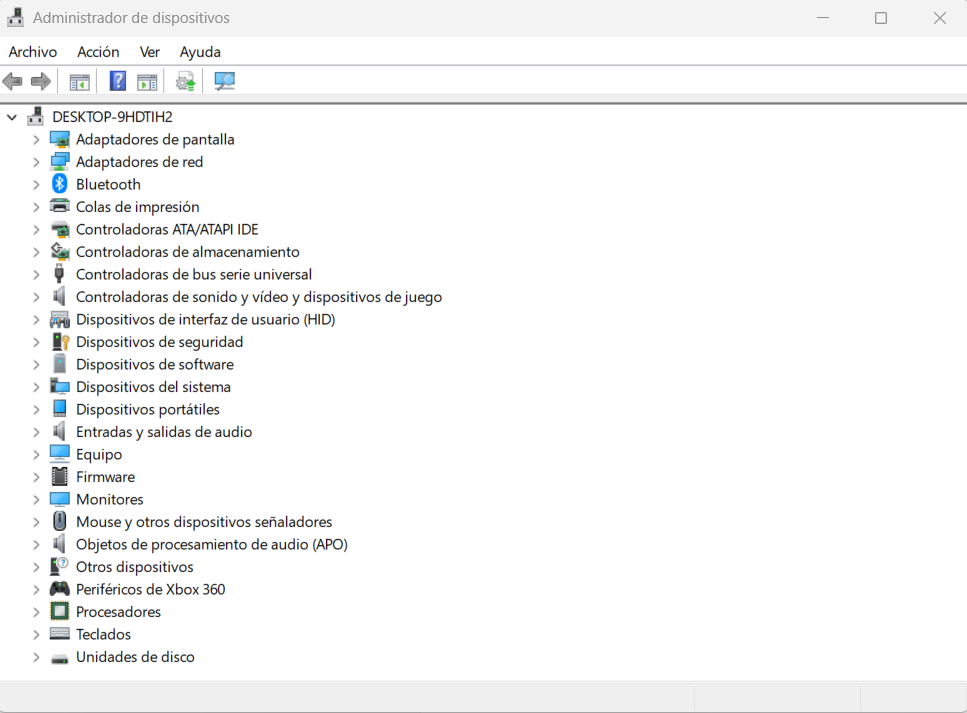Screen dimensions: 967x713
Task: Click the disk drive icon for Unidades de disco
Action: 60,659
